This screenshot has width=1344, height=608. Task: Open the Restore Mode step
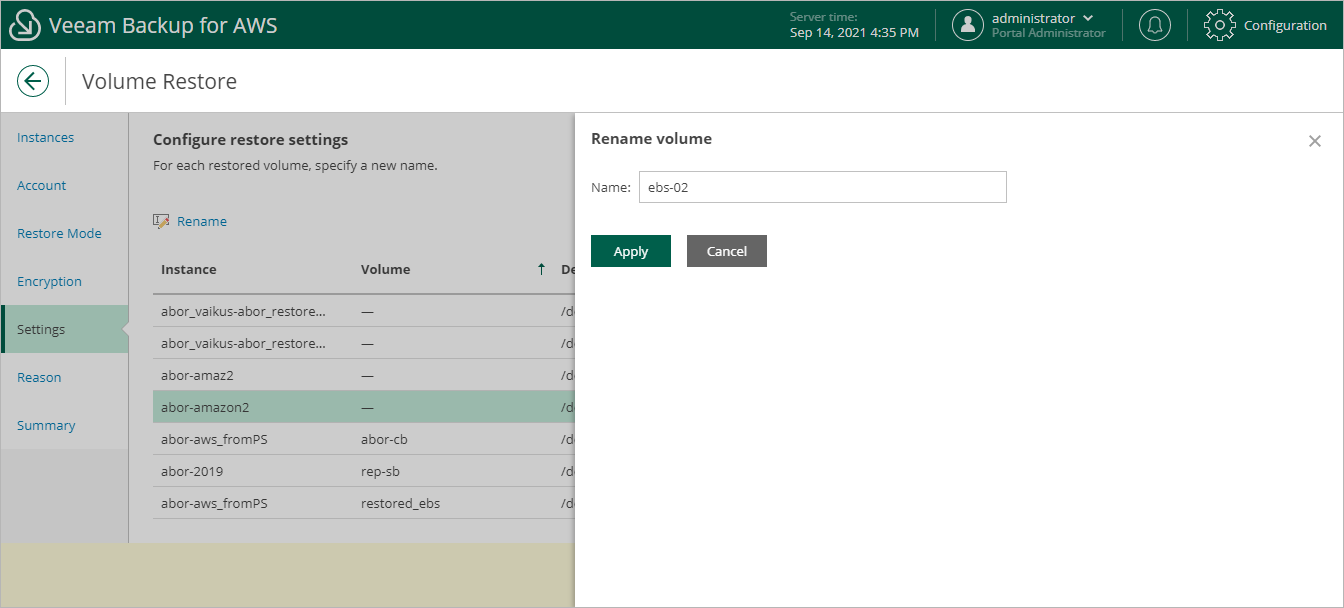59,233
